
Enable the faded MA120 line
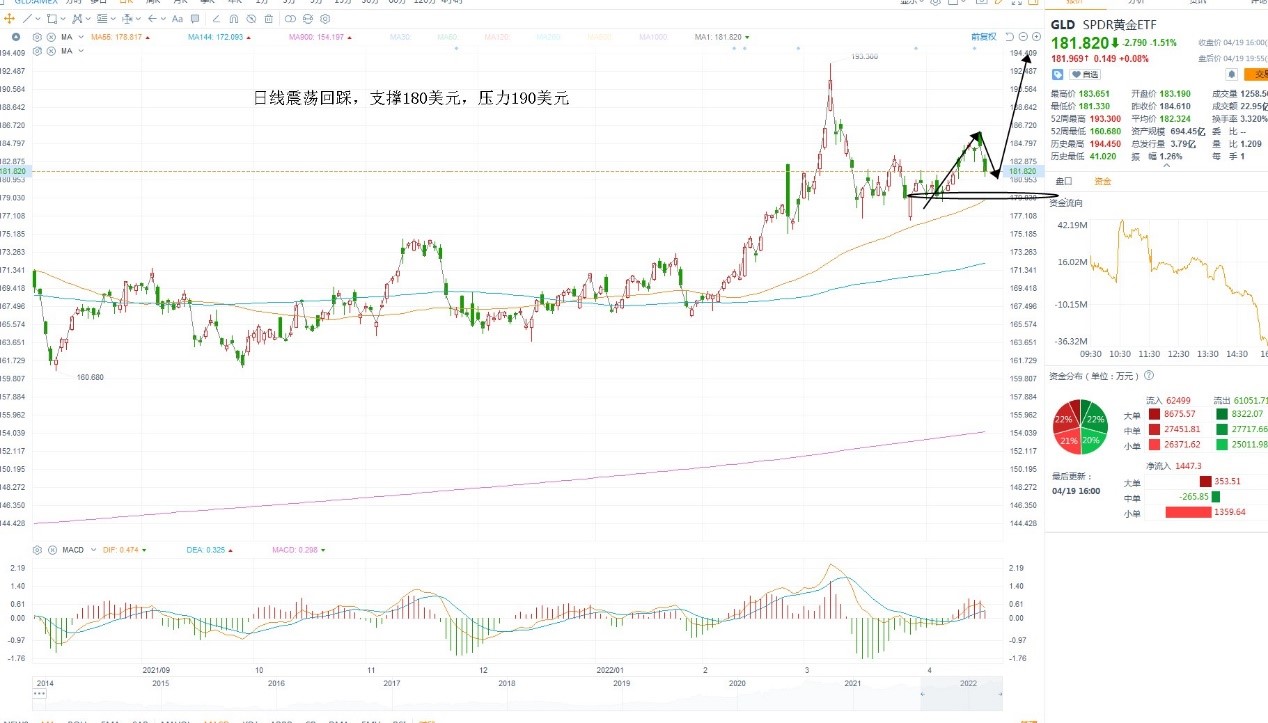coord(496,37)
